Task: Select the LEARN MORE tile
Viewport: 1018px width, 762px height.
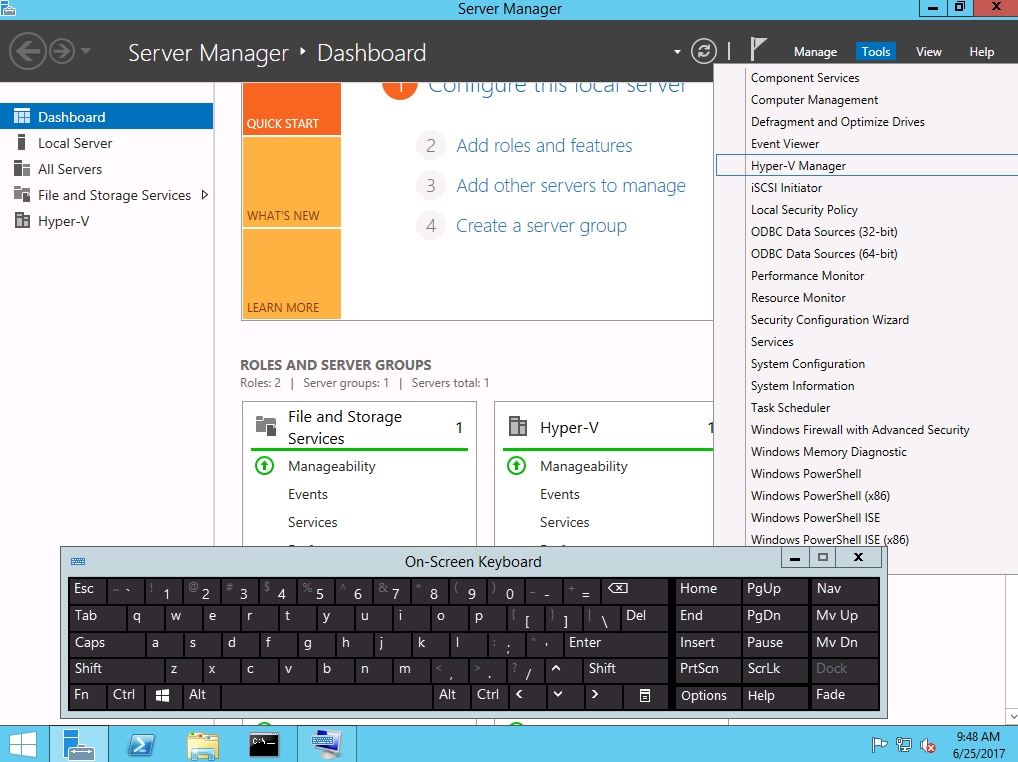Action: click(292, 273)
